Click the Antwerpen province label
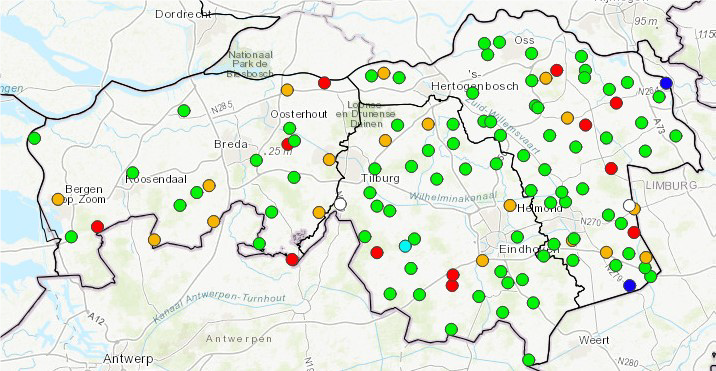Viewport: 716px width, 371px height. pyautogui.click(x=239, y=339)
